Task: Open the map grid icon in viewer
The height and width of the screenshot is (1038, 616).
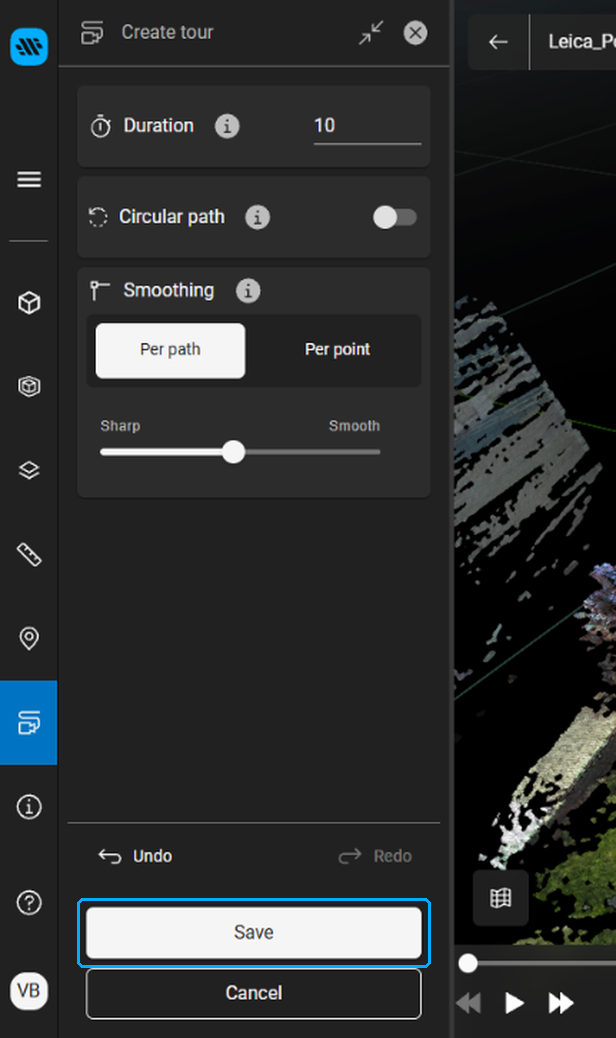Action: pyautogui.click(x=501, y=898)
